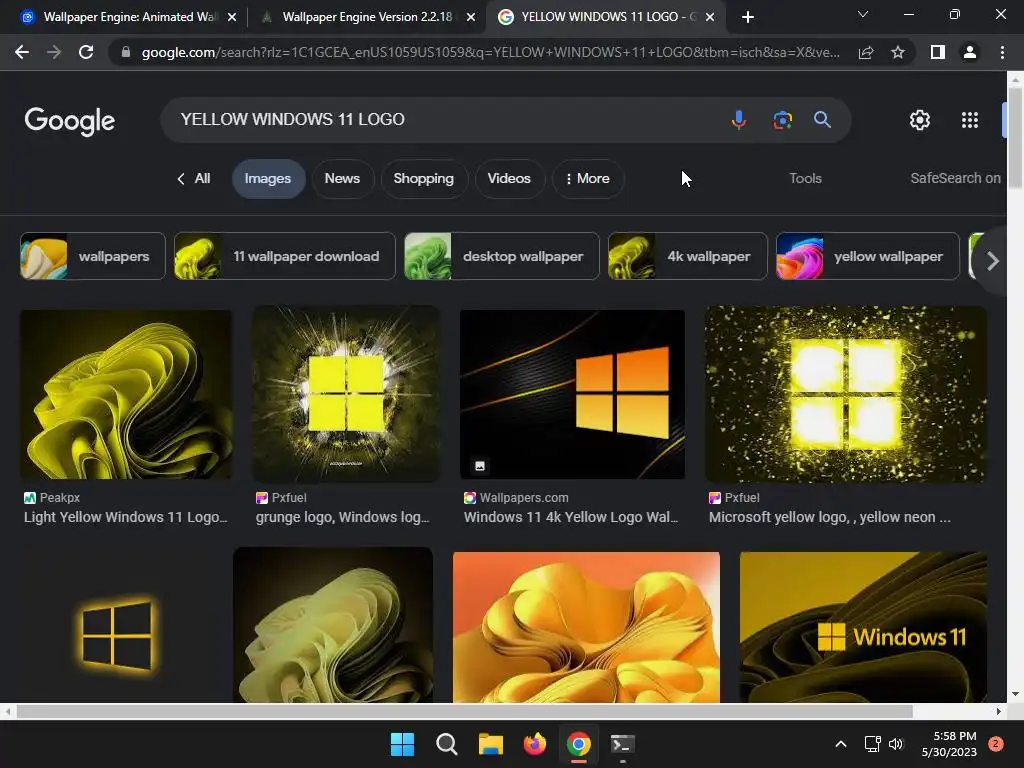Open the SafeSearch on setting

tap(955, 178)
